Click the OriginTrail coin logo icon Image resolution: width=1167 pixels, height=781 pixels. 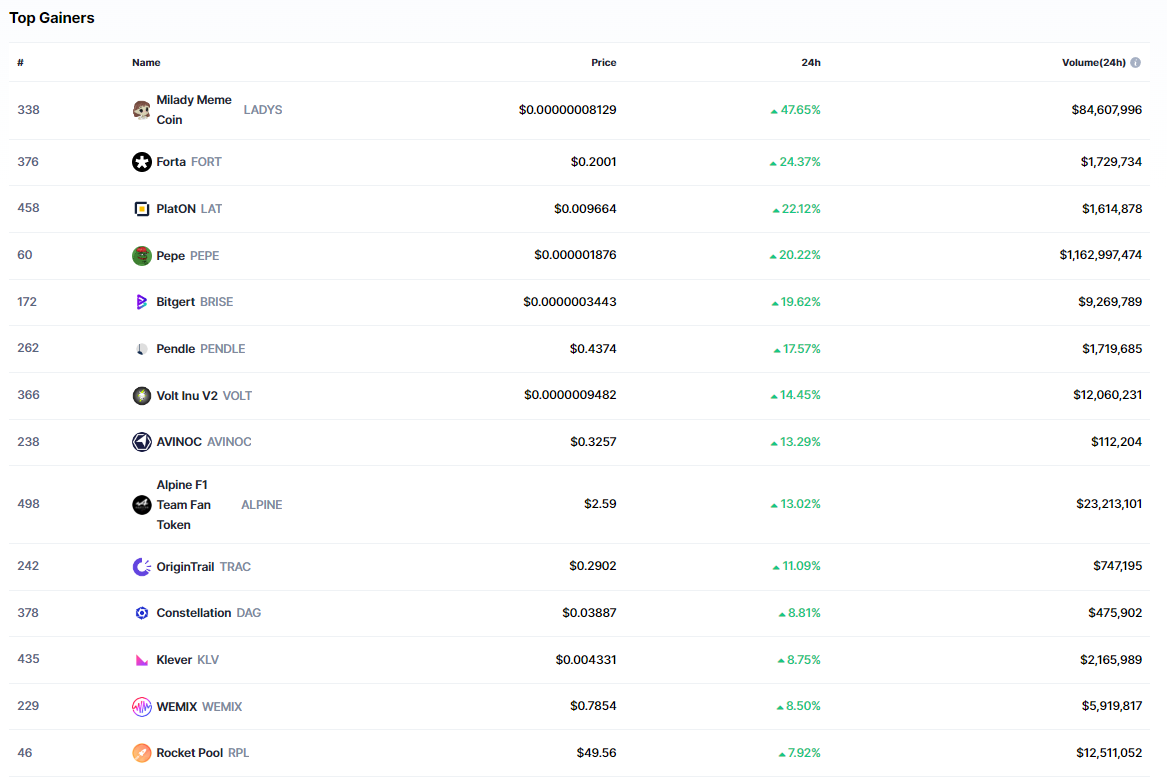click(x=142, y=567)
